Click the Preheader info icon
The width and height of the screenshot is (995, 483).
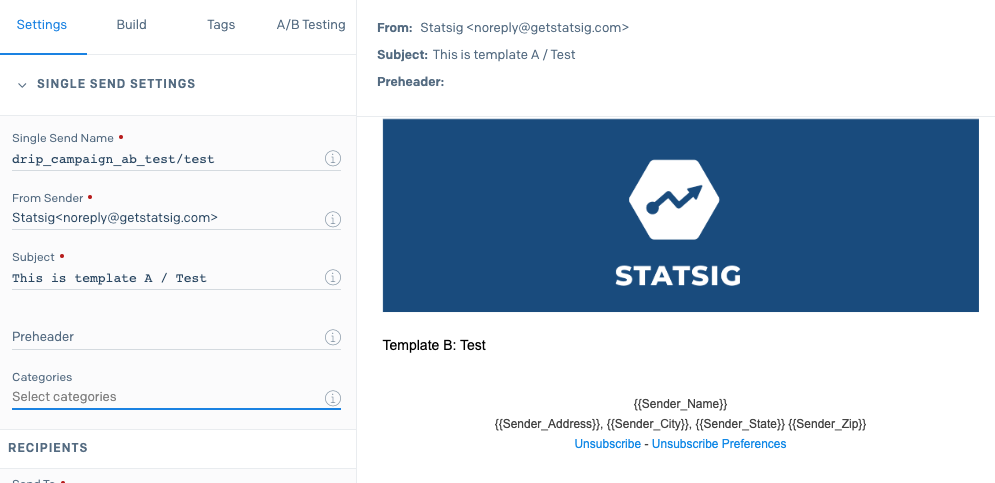(333, 337)
